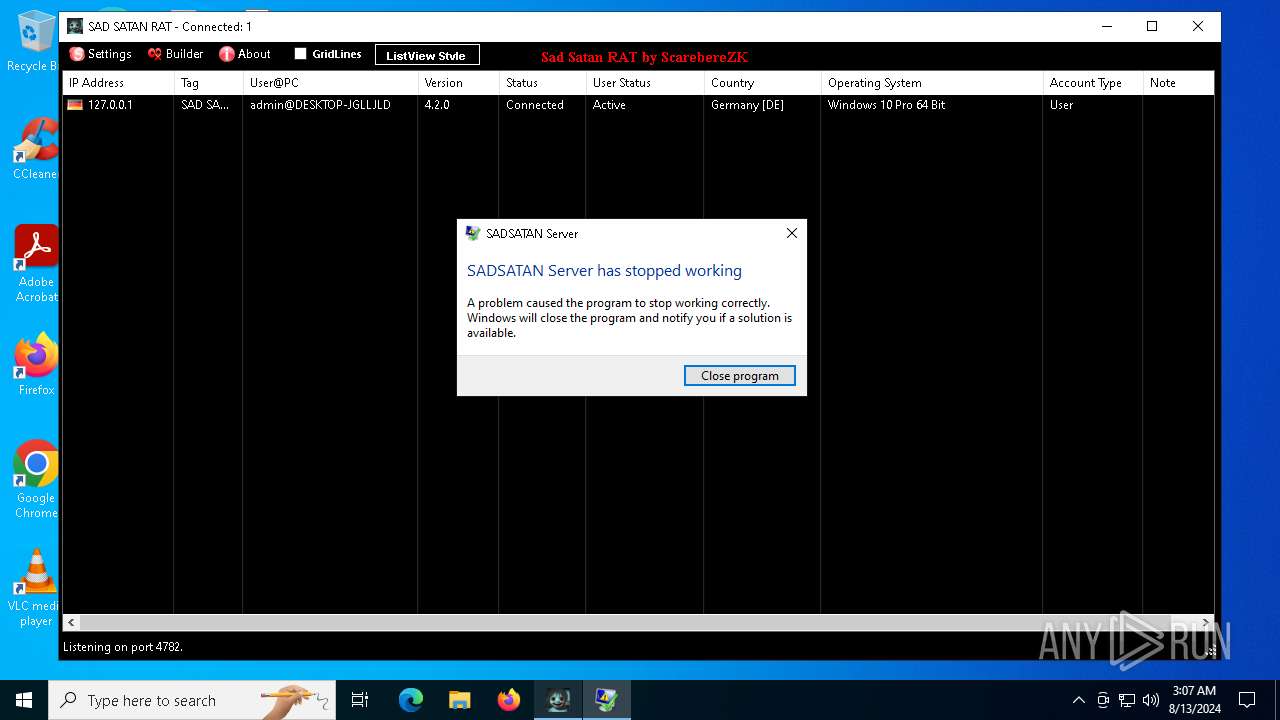
Task: Click the Settings menu icon
Action: click(77, 54)
